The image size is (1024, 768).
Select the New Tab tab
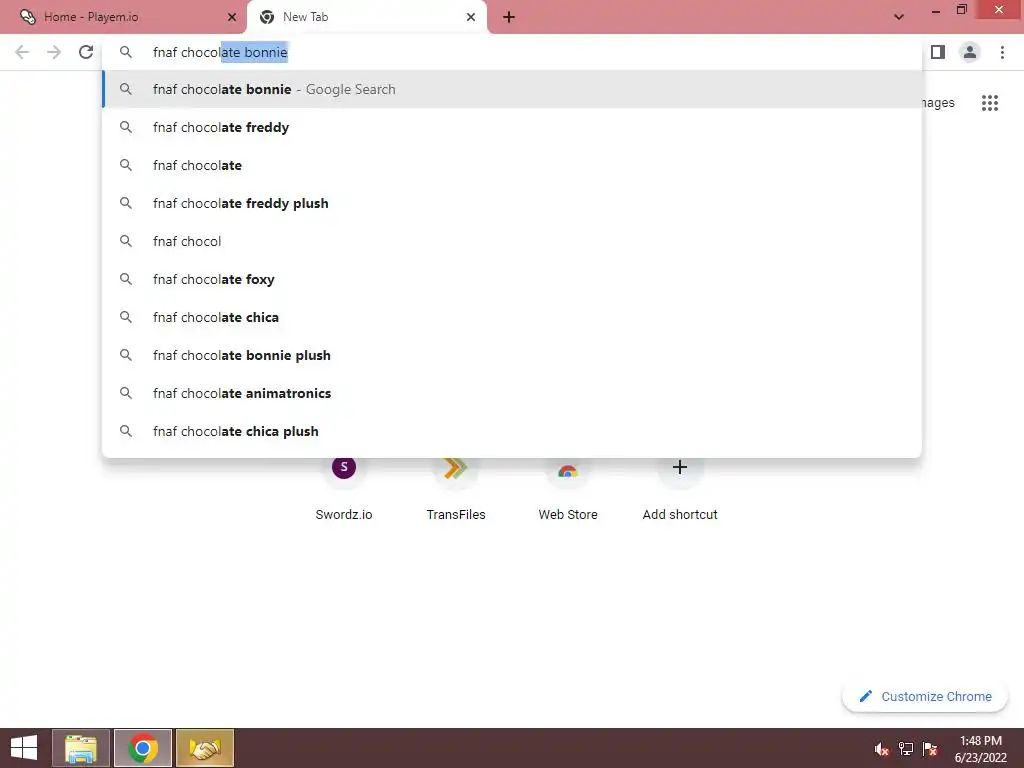point(367,17)
